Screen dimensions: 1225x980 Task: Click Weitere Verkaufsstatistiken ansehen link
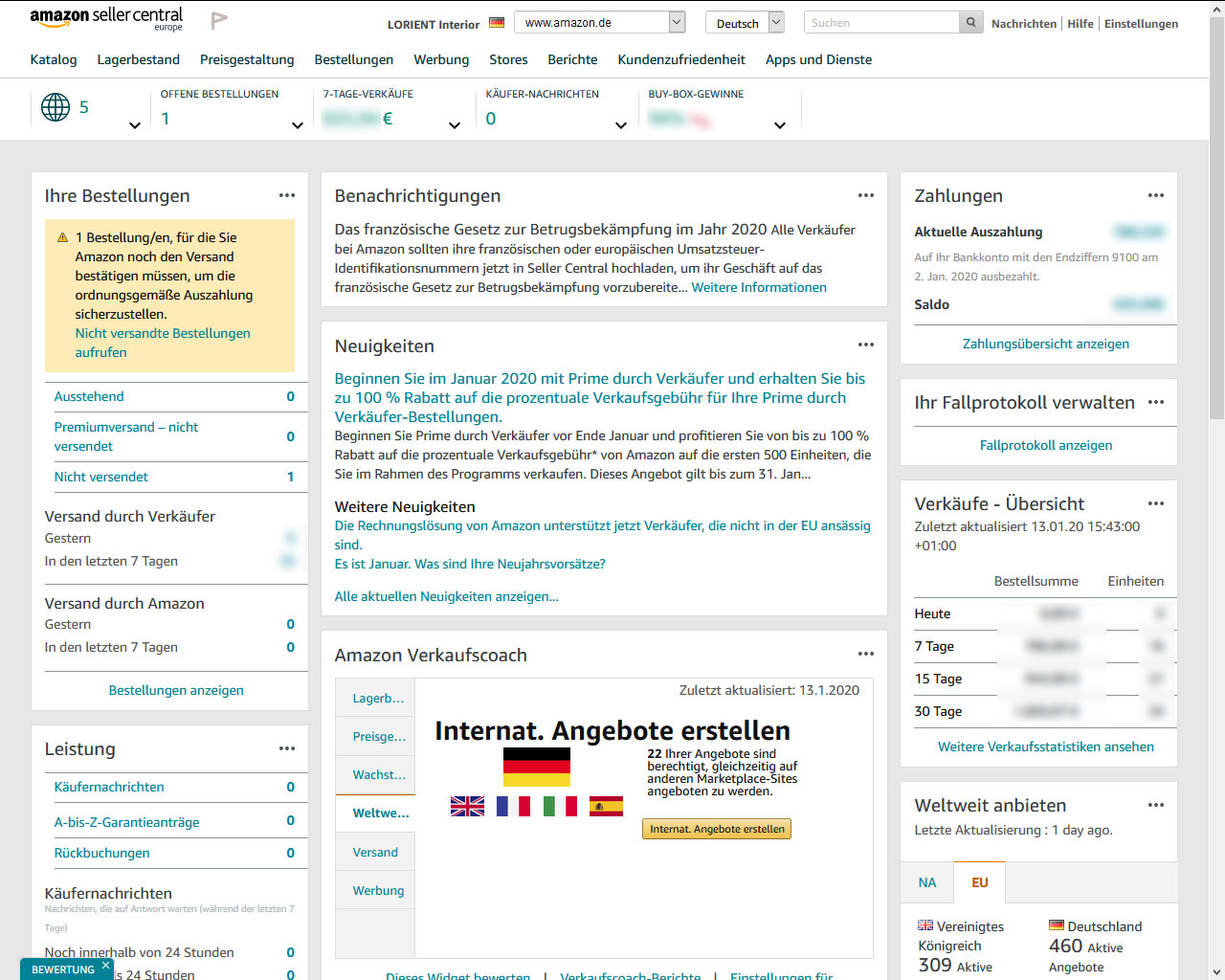1046,746
